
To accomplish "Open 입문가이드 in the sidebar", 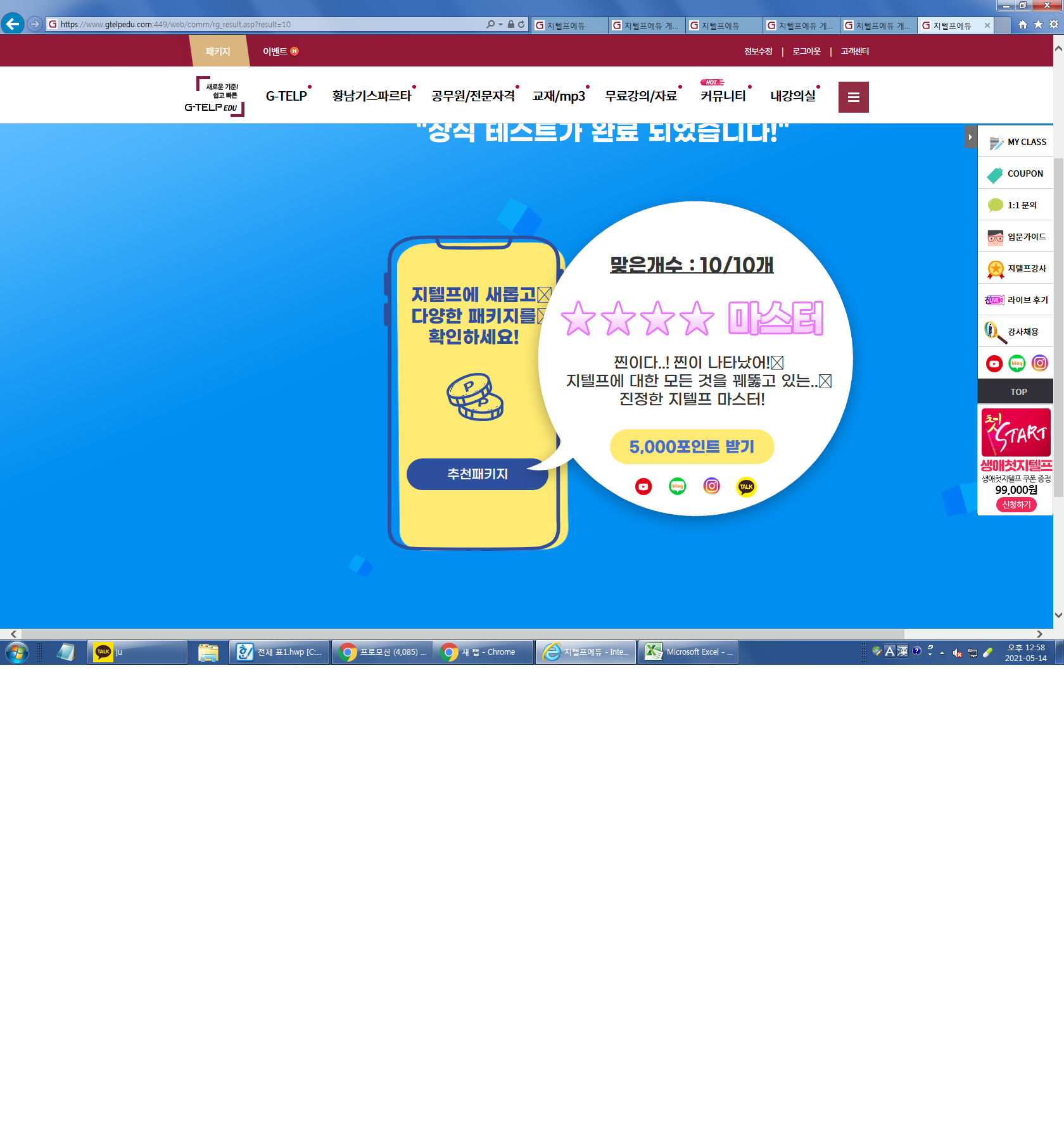I will pos(1016,237).
